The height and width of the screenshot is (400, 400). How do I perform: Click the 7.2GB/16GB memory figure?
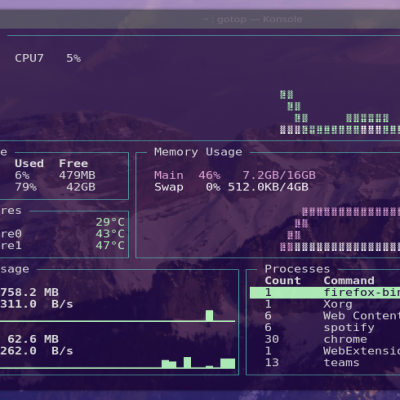[x=279, y=175]
